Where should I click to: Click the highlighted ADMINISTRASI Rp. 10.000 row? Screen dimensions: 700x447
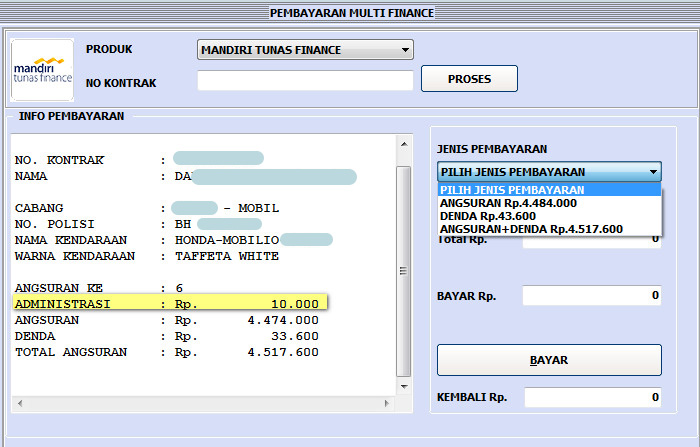(x=170, y=304)
